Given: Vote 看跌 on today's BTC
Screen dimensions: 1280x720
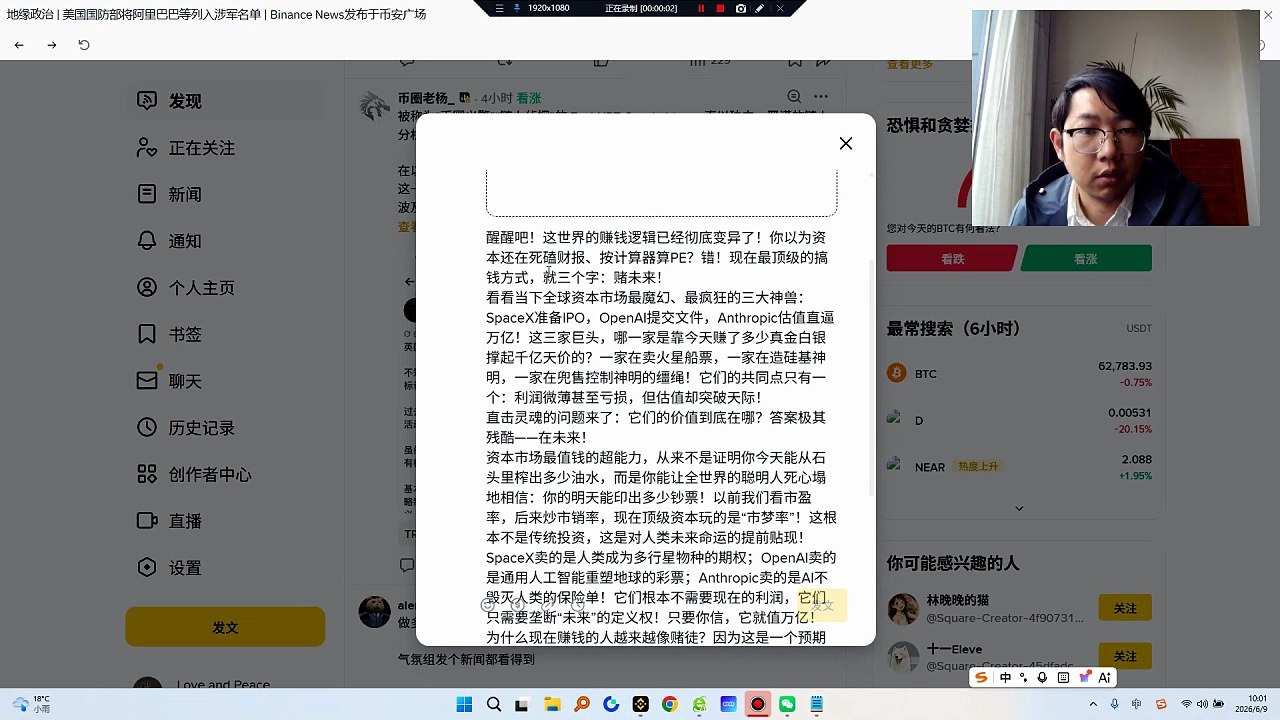Looking at the screenshot, I should [952, 259].
